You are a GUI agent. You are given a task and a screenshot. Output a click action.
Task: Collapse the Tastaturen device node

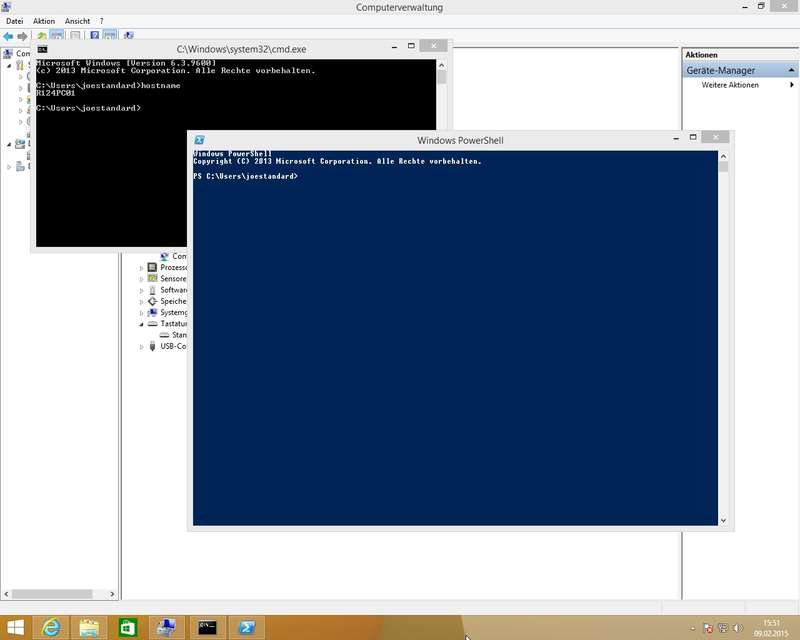point(141,324)
